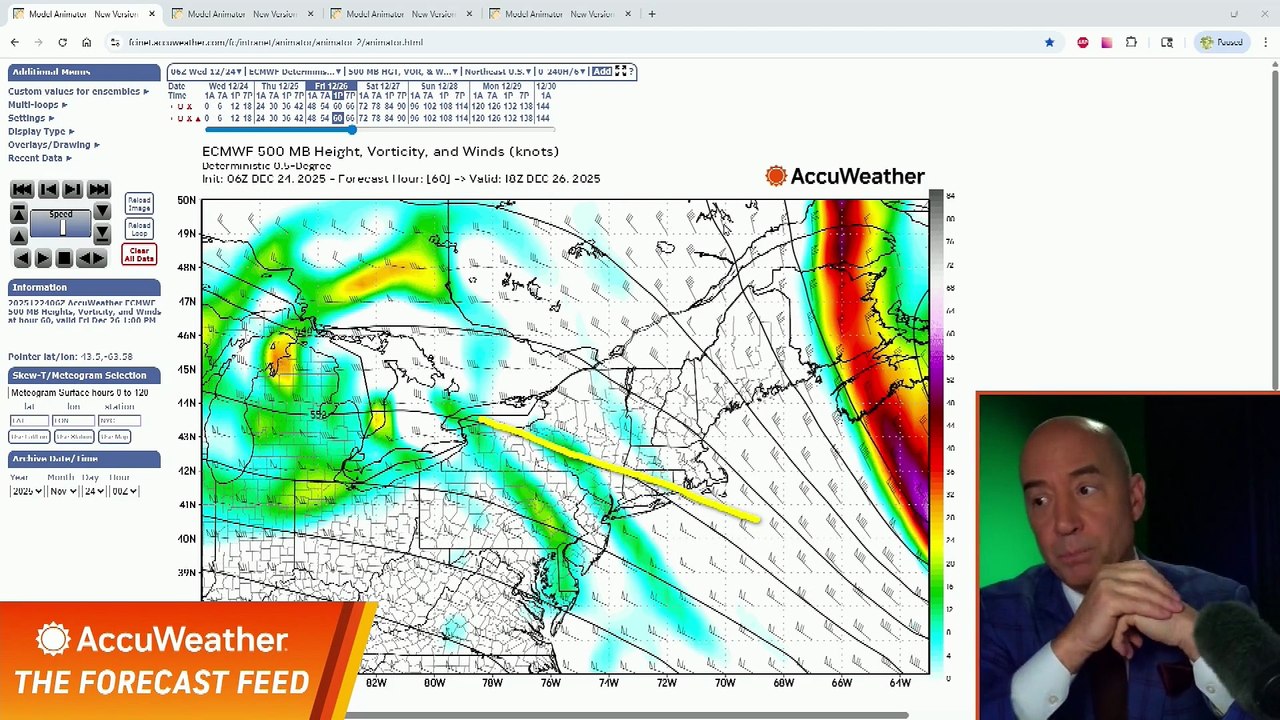
Task: Reload the browser page
Action: click(62, 42)
